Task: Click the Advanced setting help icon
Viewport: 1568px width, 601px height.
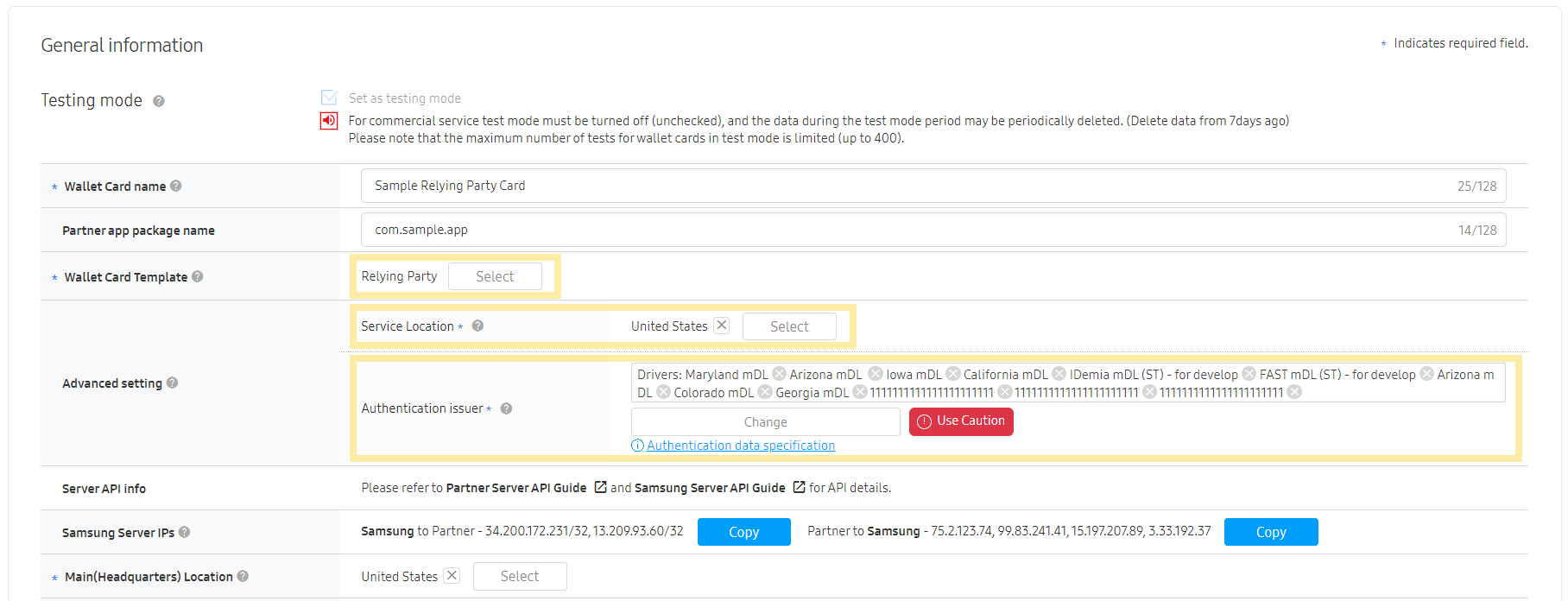Action: (173, 383)
